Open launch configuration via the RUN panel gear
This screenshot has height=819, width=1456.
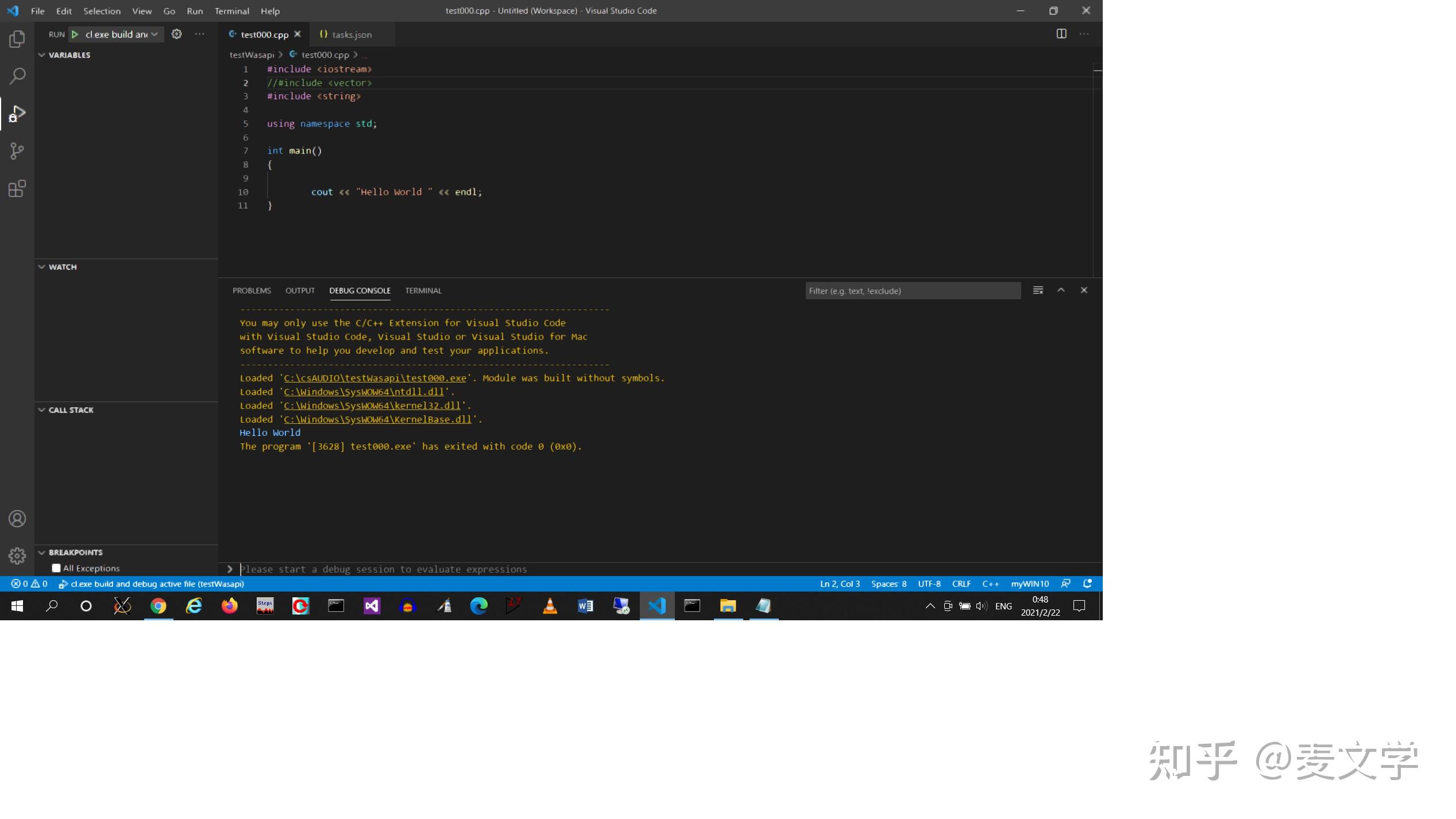click(x=176, y=34)
